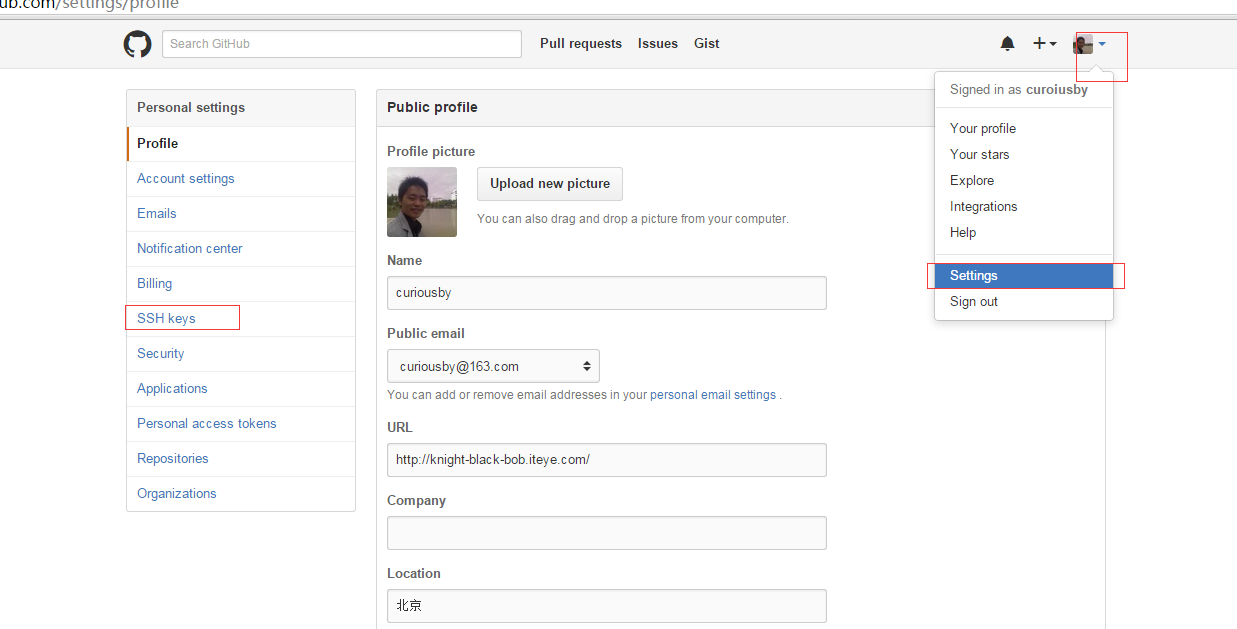Choose Your stars in user menu
1237x629 pixels.
(x=1024, y=155)
